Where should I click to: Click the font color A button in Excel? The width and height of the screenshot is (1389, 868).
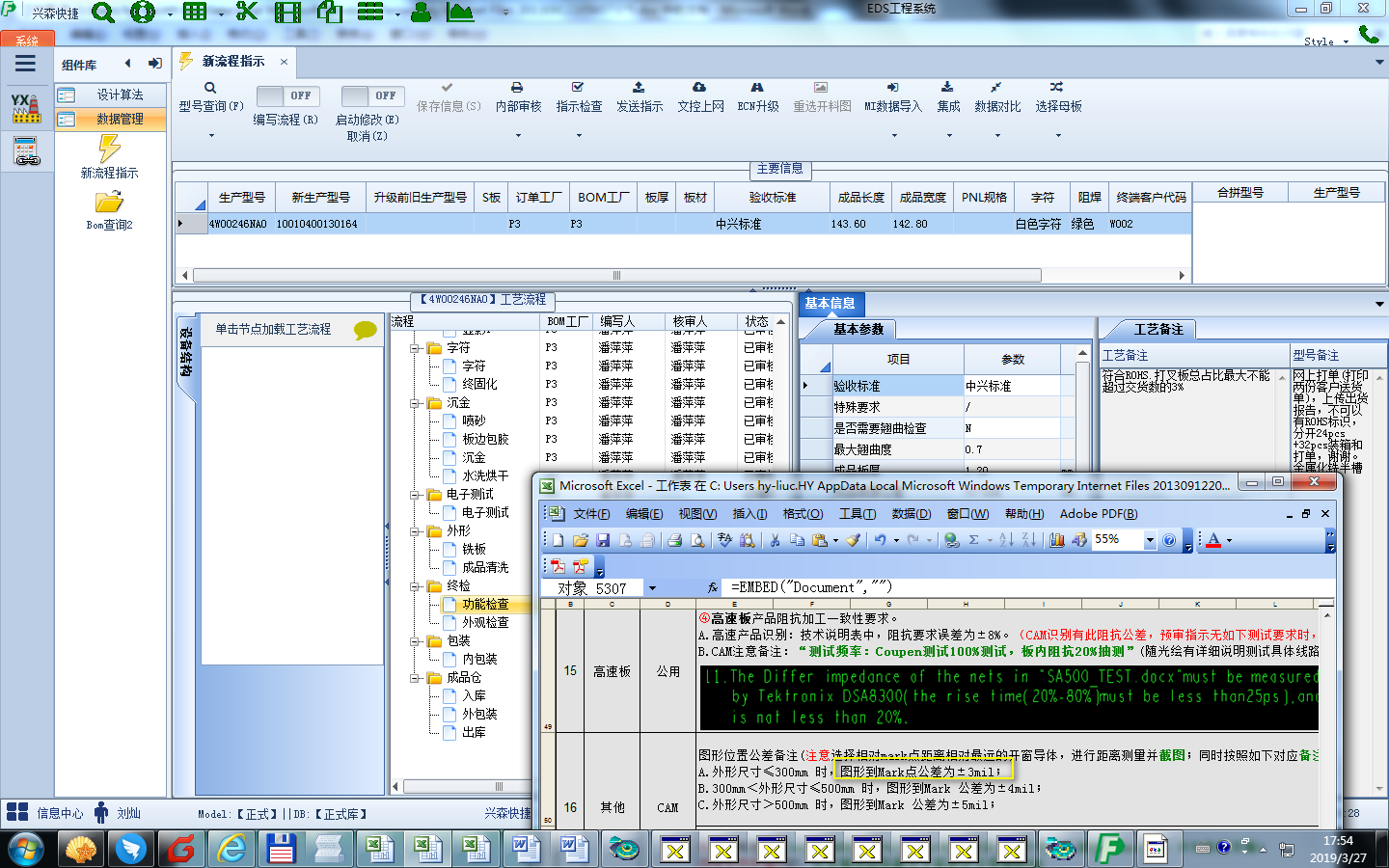click(1213, 540)
